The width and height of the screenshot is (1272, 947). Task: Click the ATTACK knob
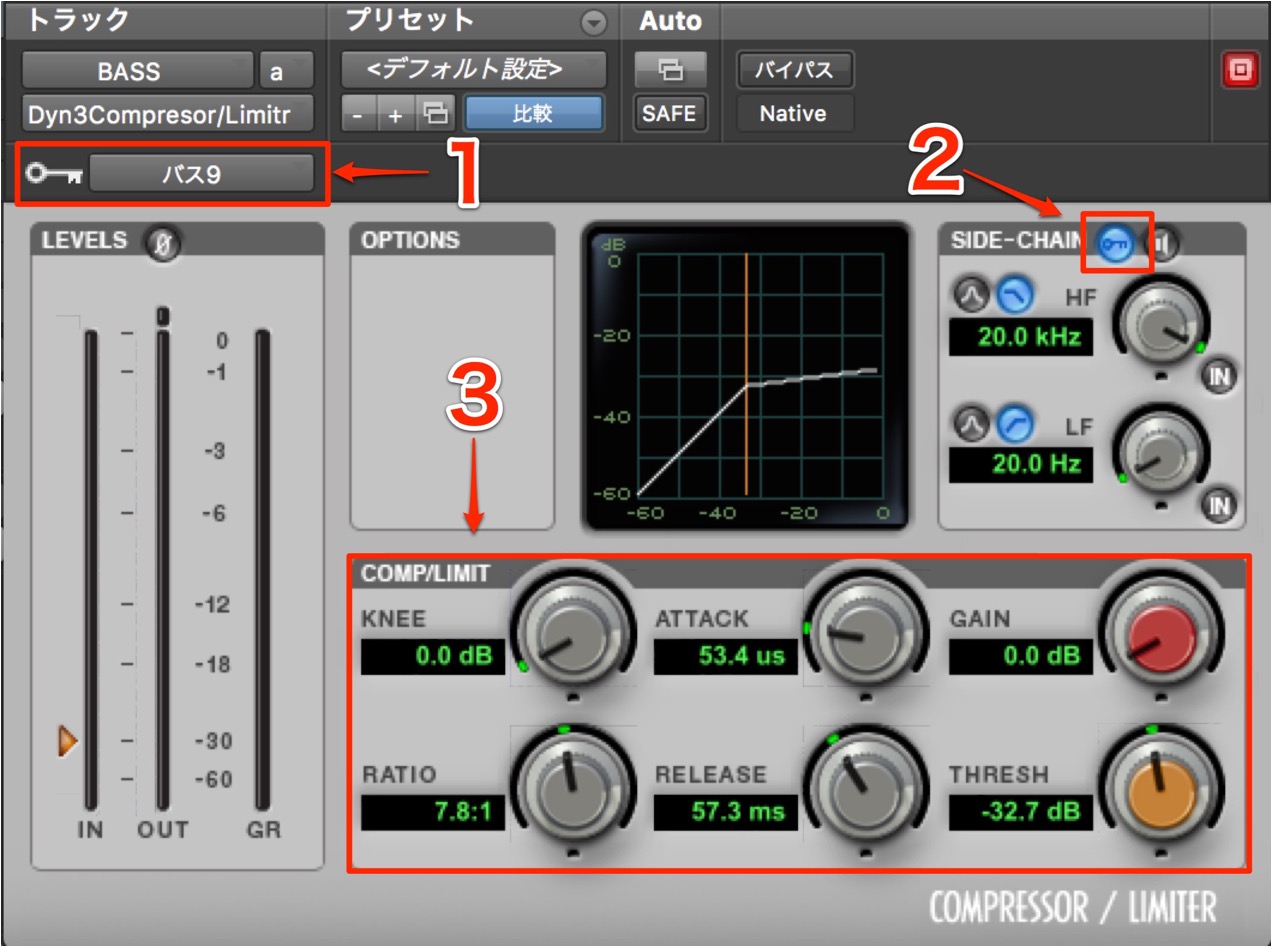866,638
